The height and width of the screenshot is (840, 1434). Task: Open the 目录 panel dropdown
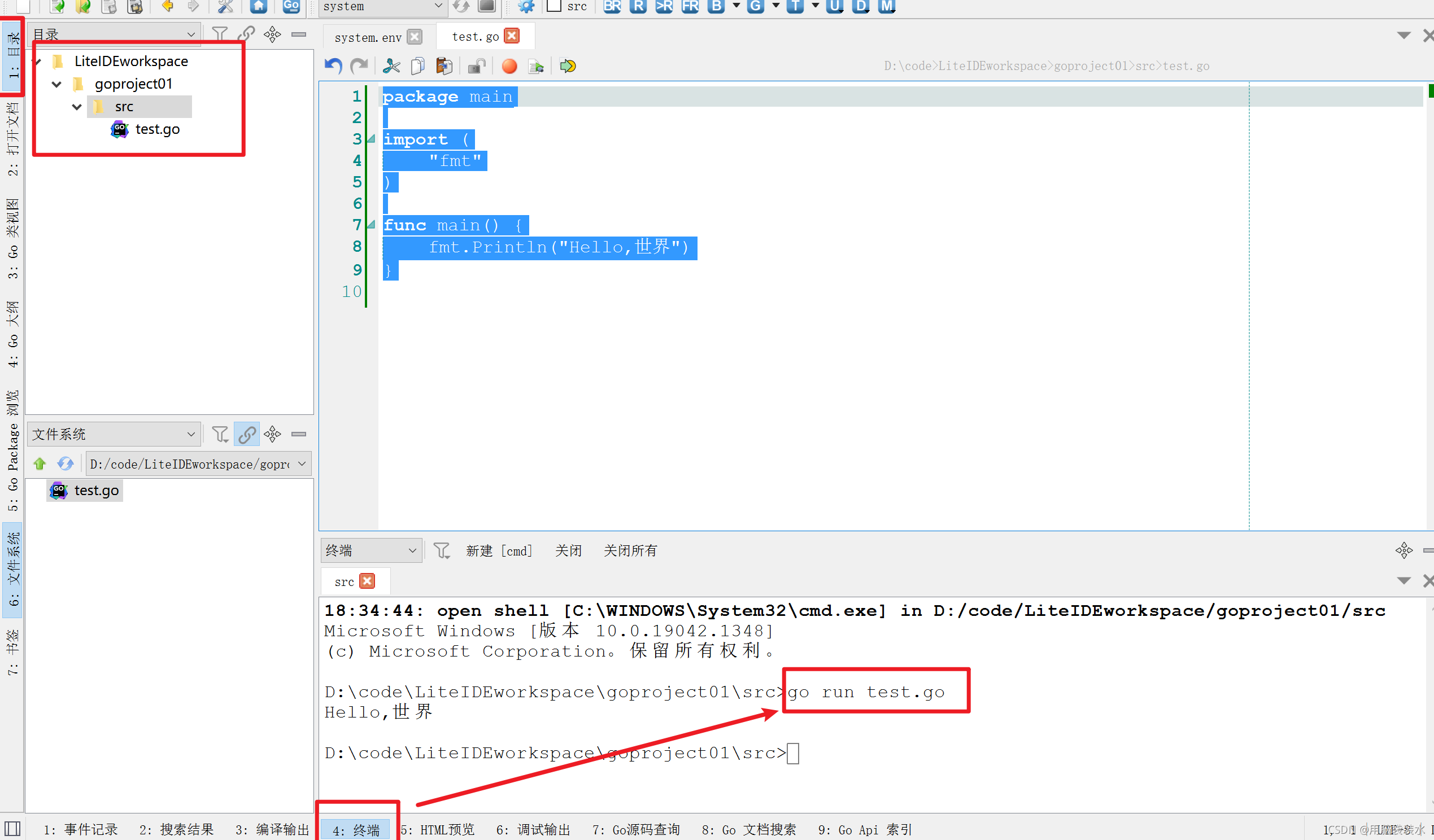[x=115, y=34]
